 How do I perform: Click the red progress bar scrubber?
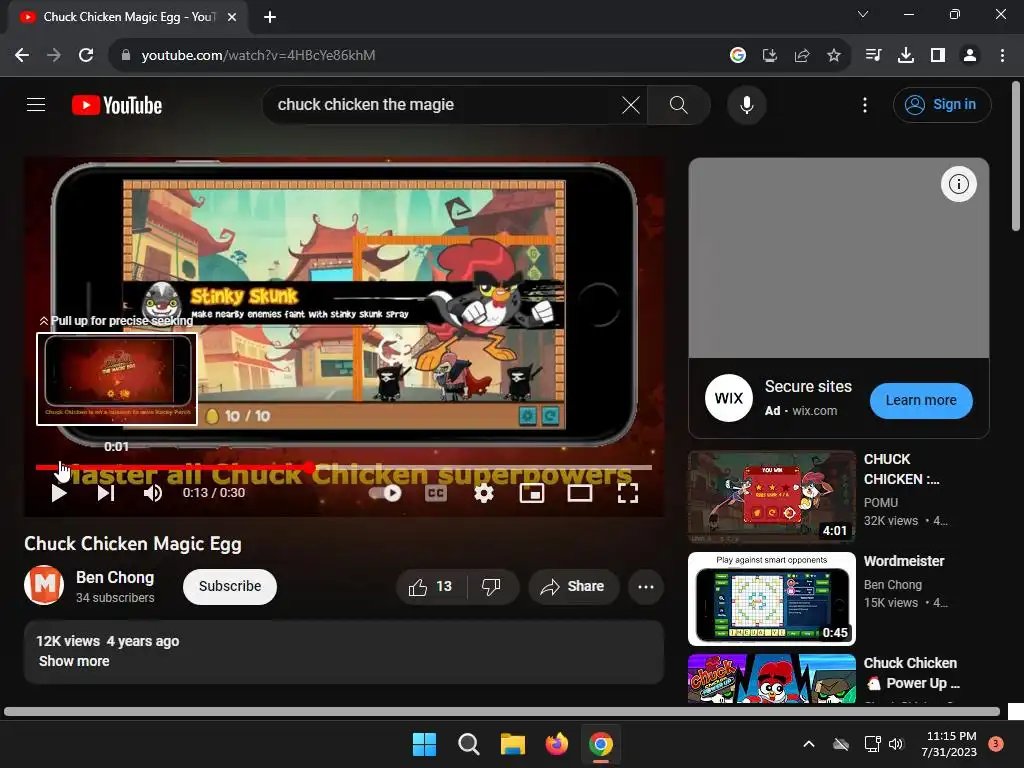[x=310, y=468]
